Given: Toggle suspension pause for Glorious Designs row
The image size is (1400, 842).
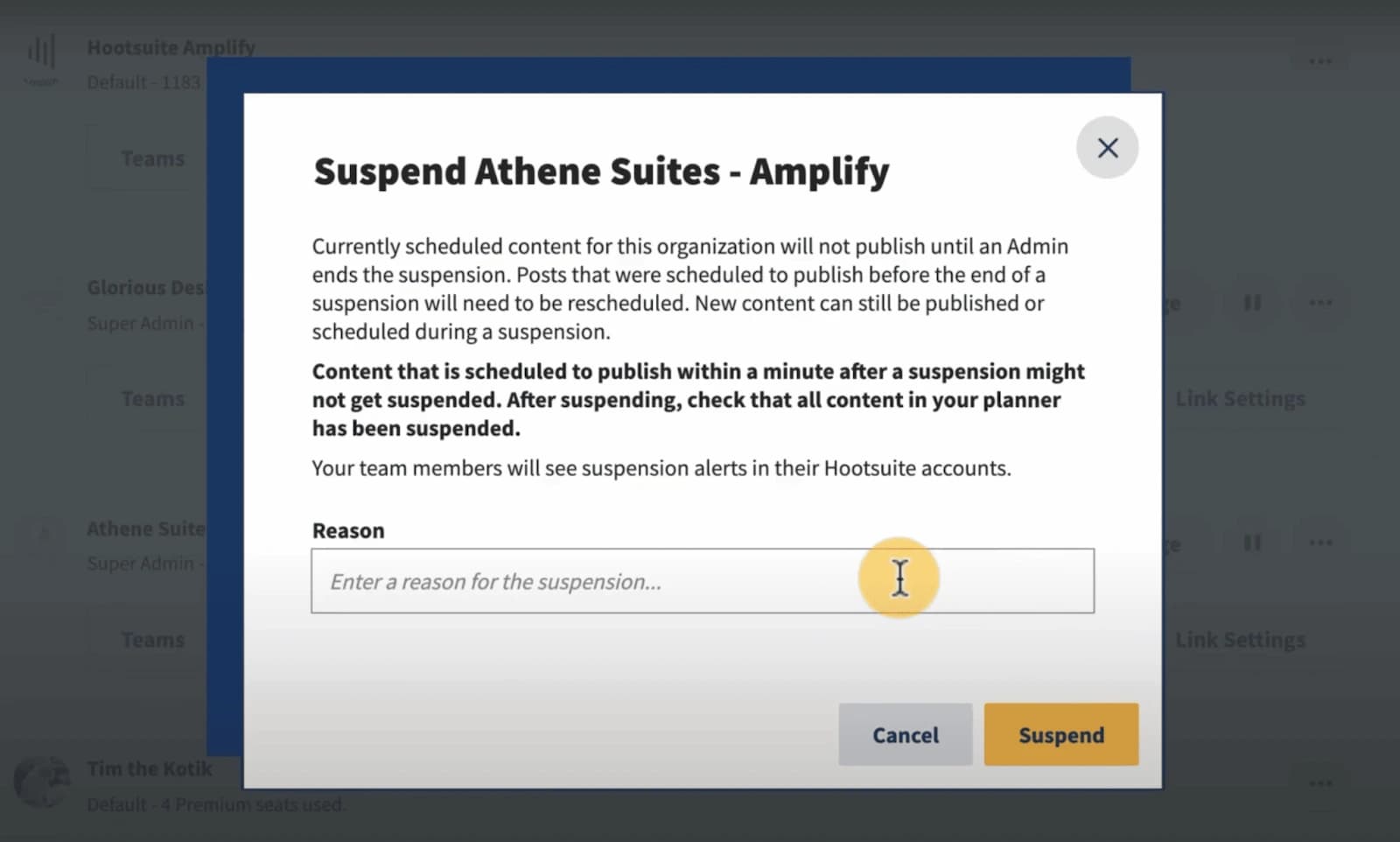Looking at the screenshot, I should [1251, 303].
